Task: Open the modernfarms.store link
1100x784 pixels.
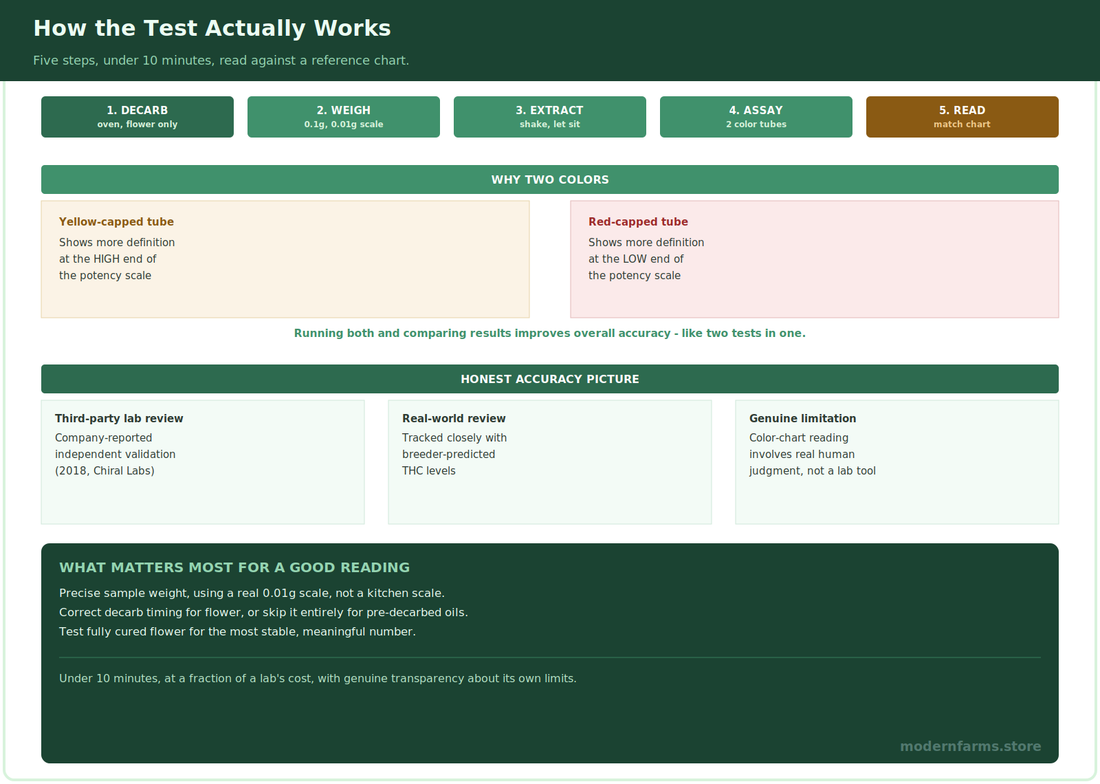Action: point(970,747)
